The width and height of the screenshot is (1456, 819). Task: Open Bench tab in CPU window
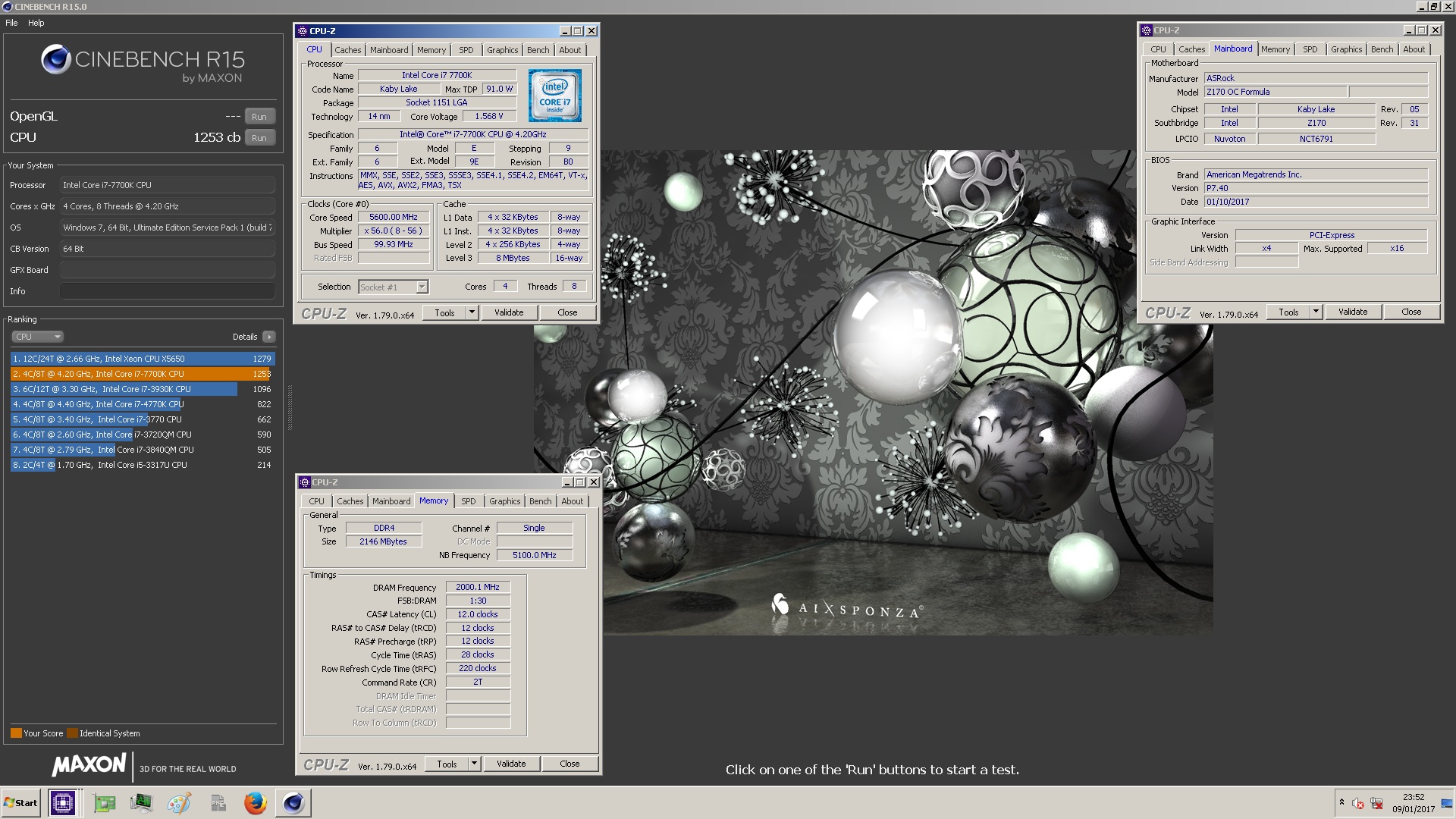(x=538, y=50)
